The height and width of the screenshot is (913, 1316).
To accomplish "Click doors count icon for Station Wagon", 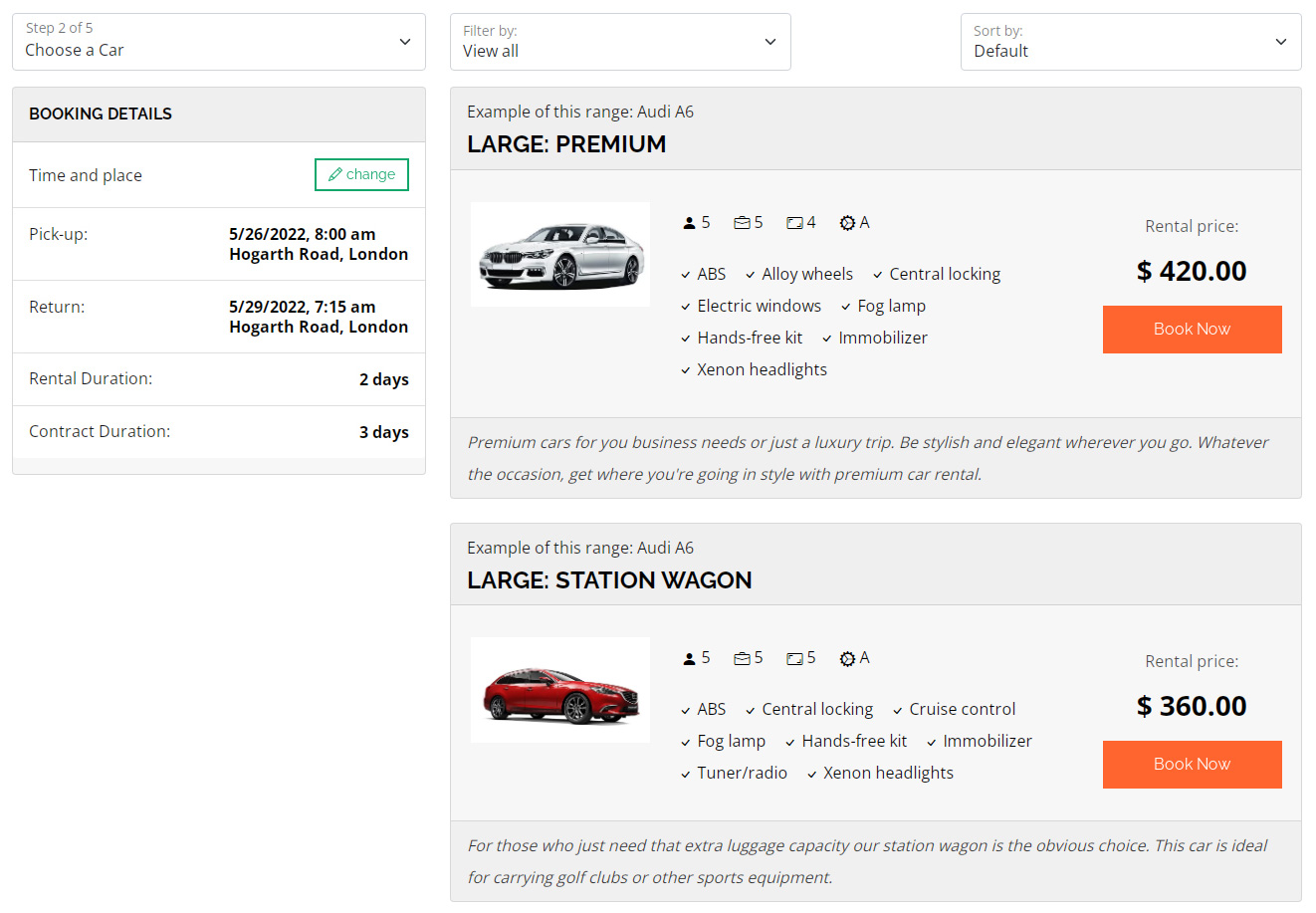I will tap(794, 658).
